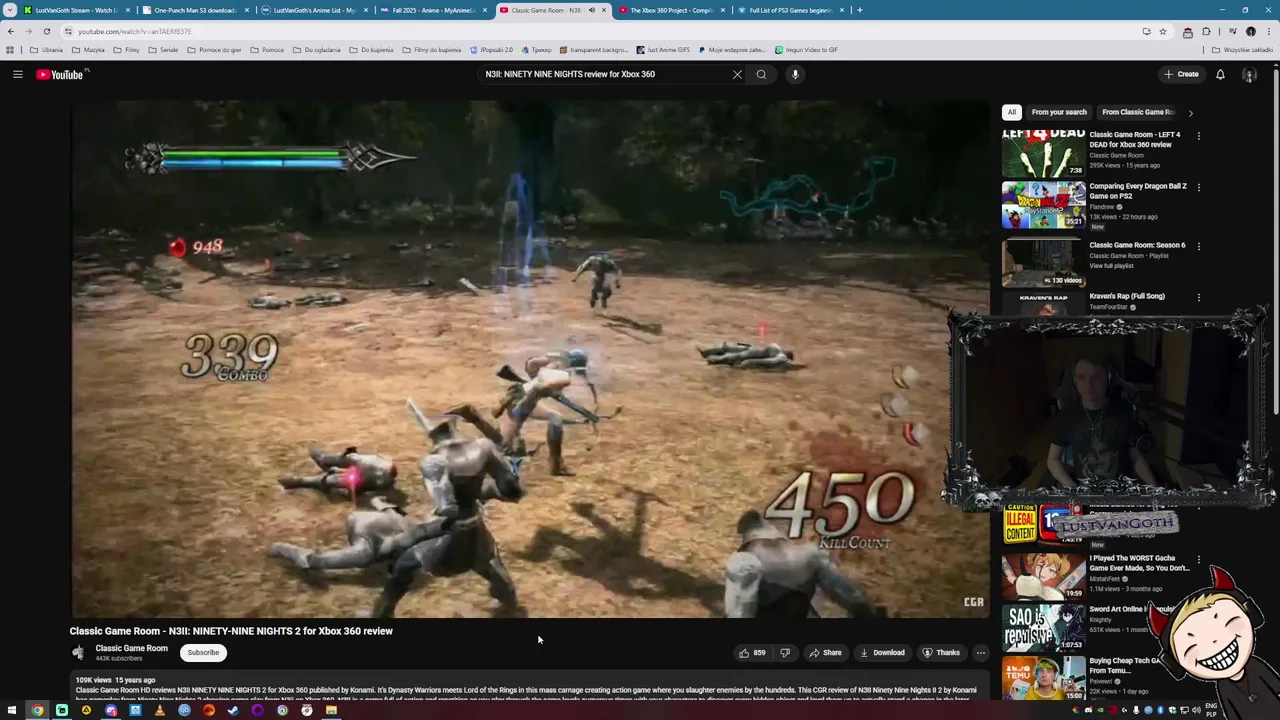Reload the page in Chrome
The height and width of the screenshot is (720, 1280).
pos(46,31)
